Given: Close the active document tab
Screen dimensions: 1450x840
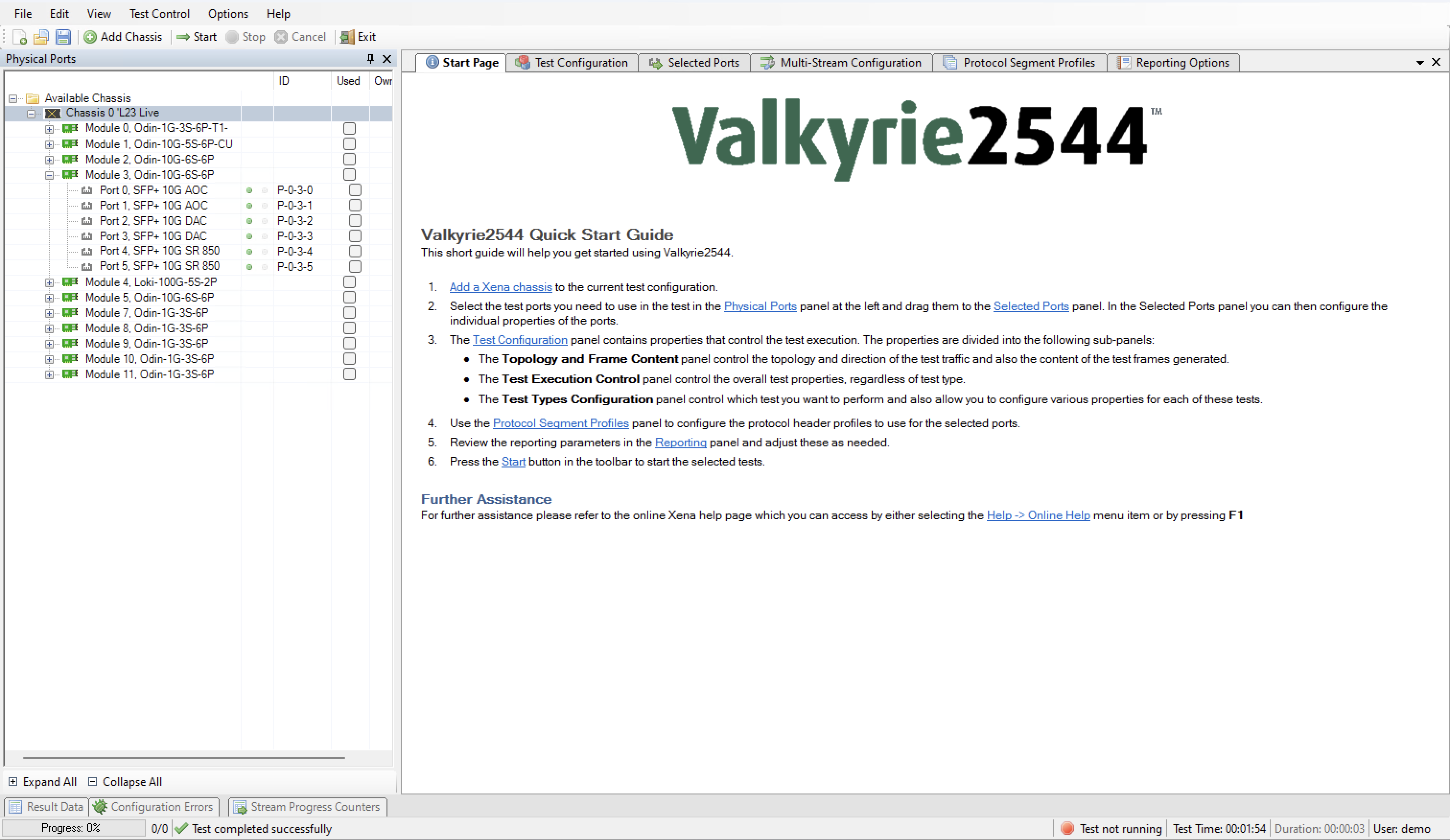Looking at the screenshot, I should pyautogui.click(x=1436, y=61).
